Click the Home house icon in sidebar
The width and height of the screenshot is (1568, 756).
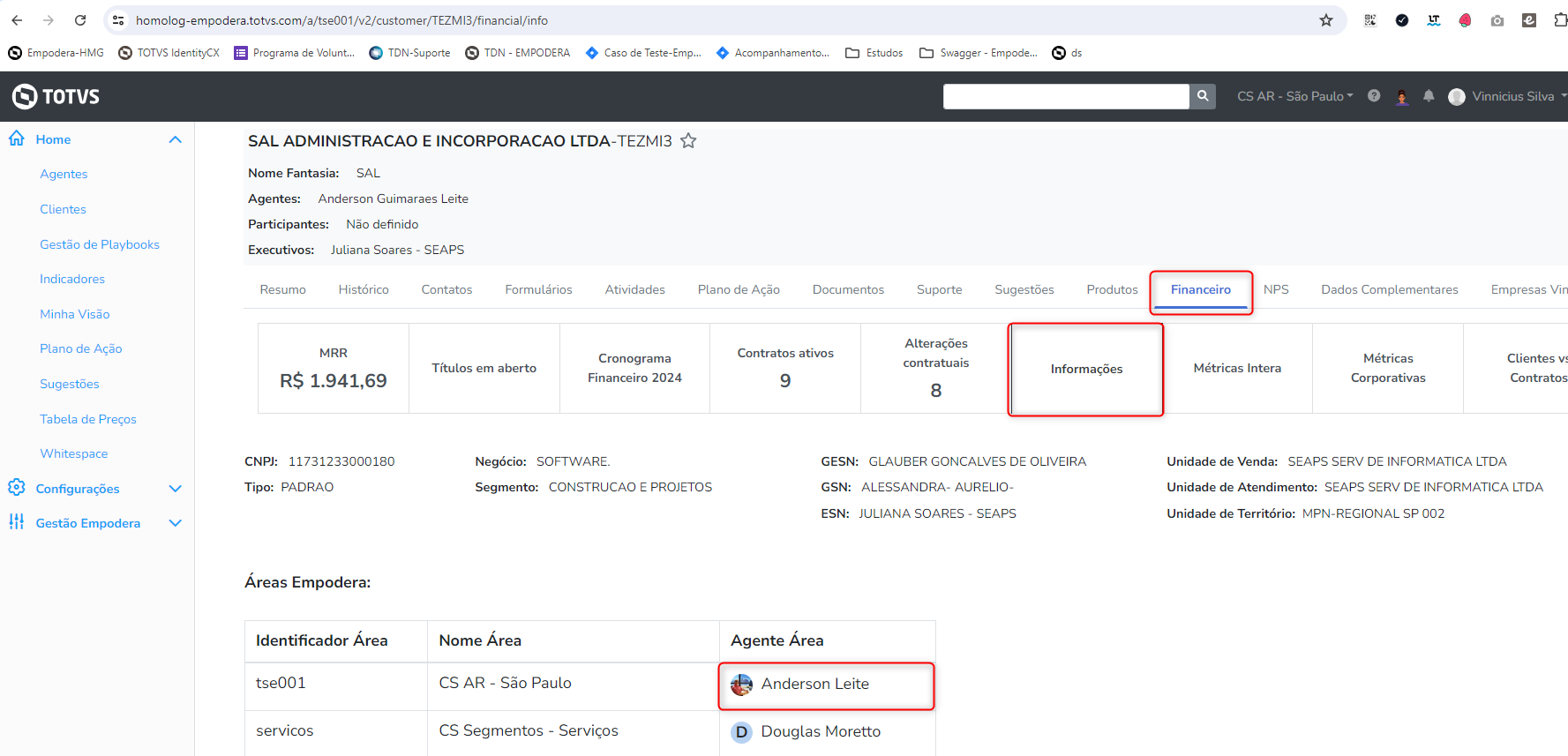click(x=17, y=138)
